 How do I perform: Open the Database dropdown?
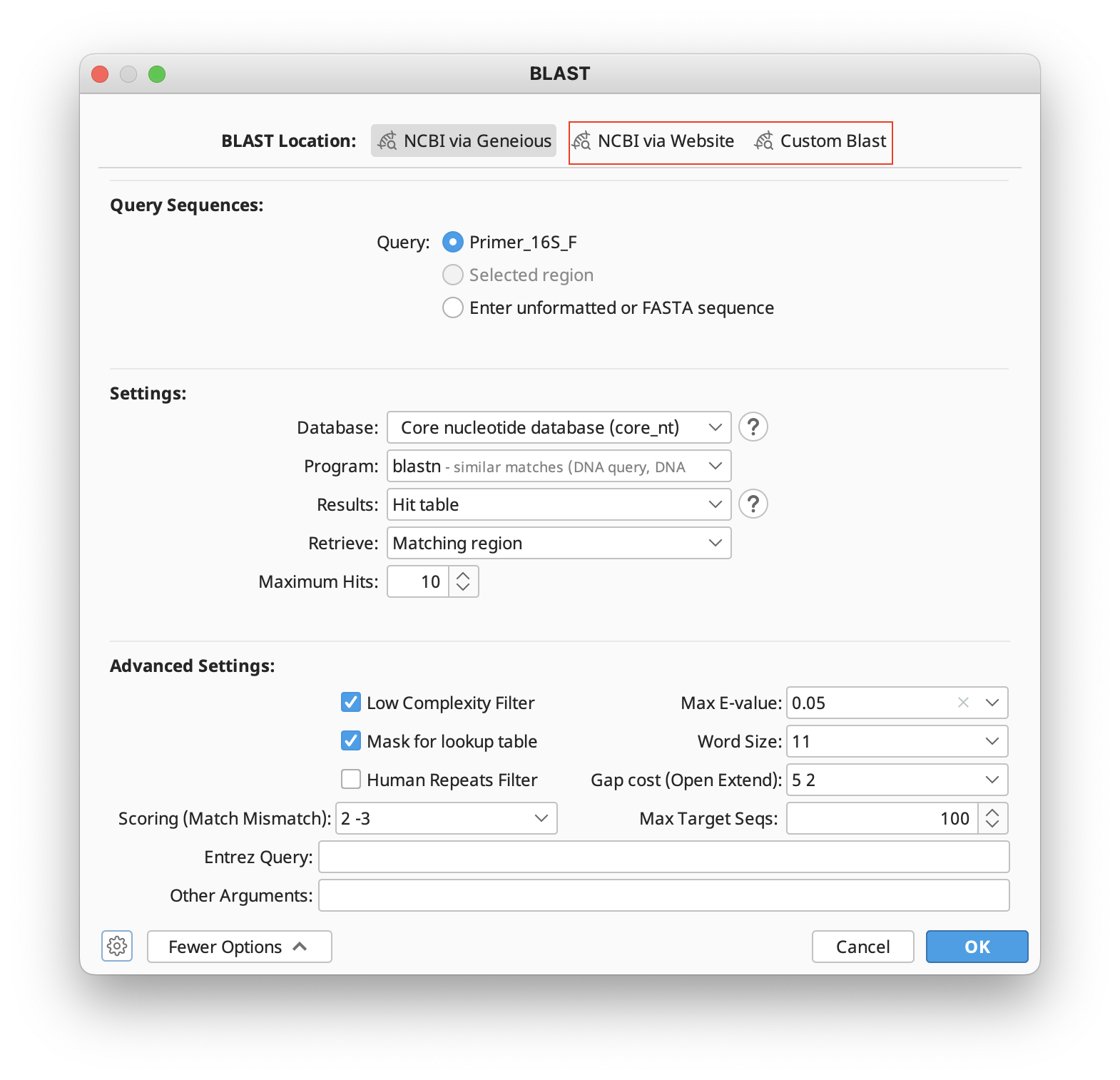click(559, 427)
